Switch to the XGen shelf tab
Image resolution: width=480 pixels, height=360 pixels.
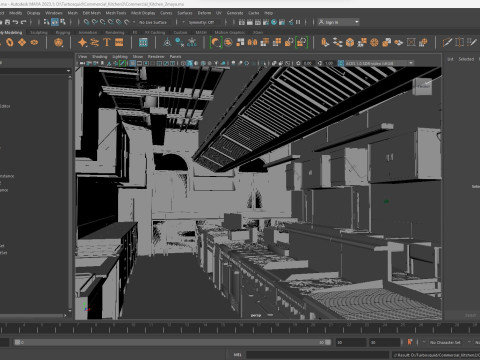click(258, 33)
